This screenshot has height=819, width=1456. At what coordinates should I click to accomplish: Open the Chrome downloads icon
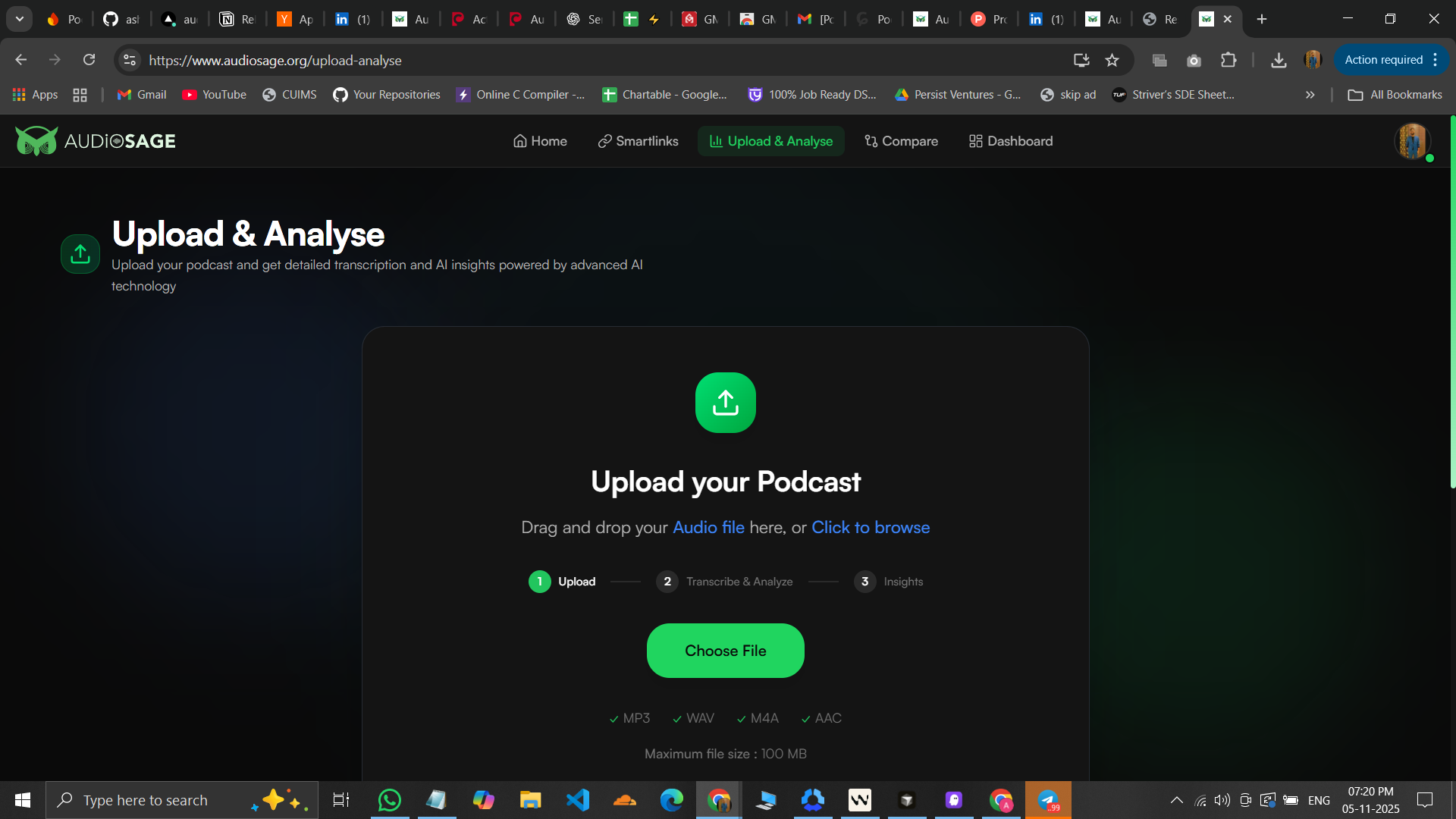click(1279, 60)
